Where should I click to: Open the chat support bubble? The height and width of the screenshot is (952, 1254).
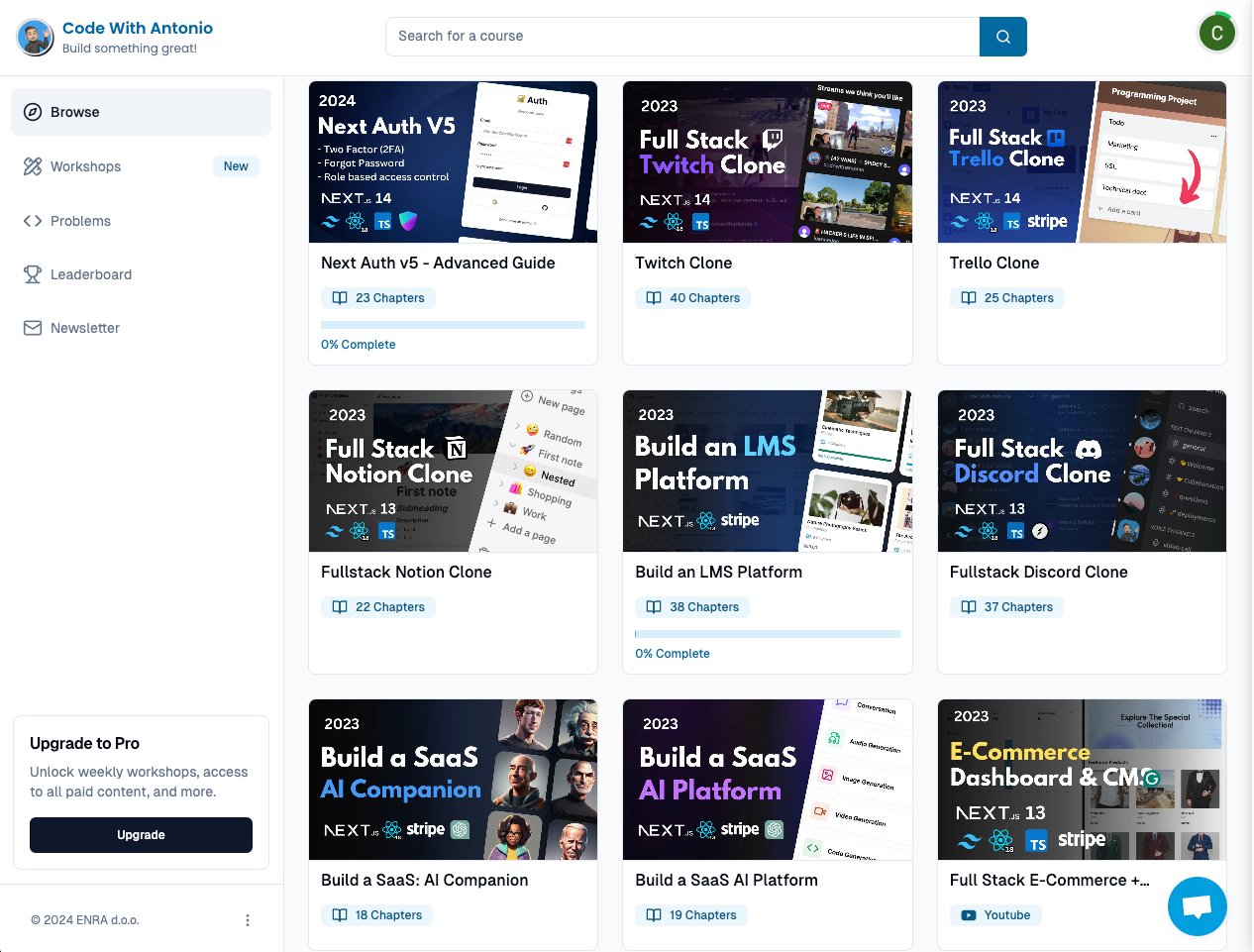pyautogui.click(x=1197, y=905)
